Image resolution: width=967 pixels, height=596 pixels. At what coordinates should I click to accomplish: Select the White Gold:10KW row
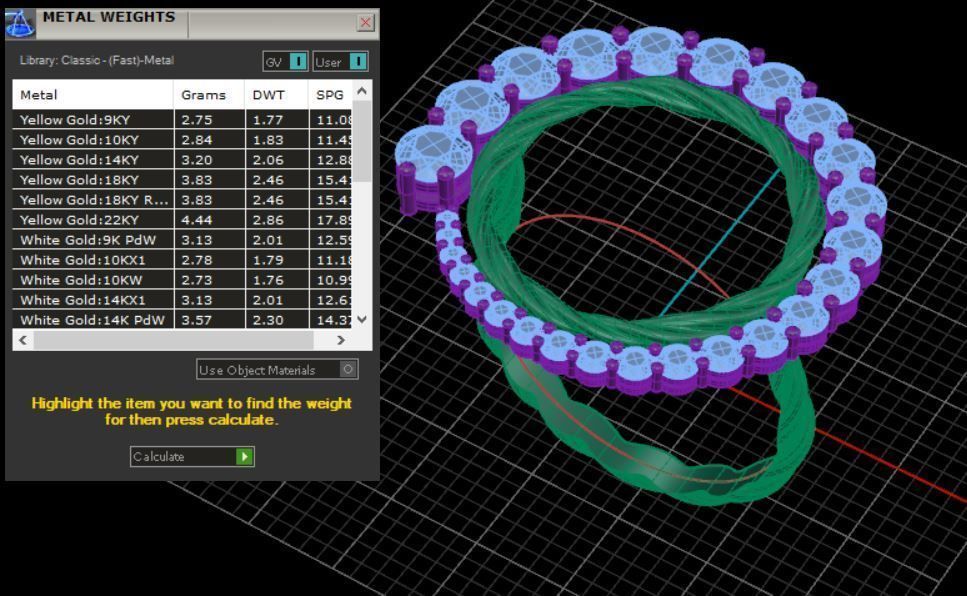click(x=183, y=280)
